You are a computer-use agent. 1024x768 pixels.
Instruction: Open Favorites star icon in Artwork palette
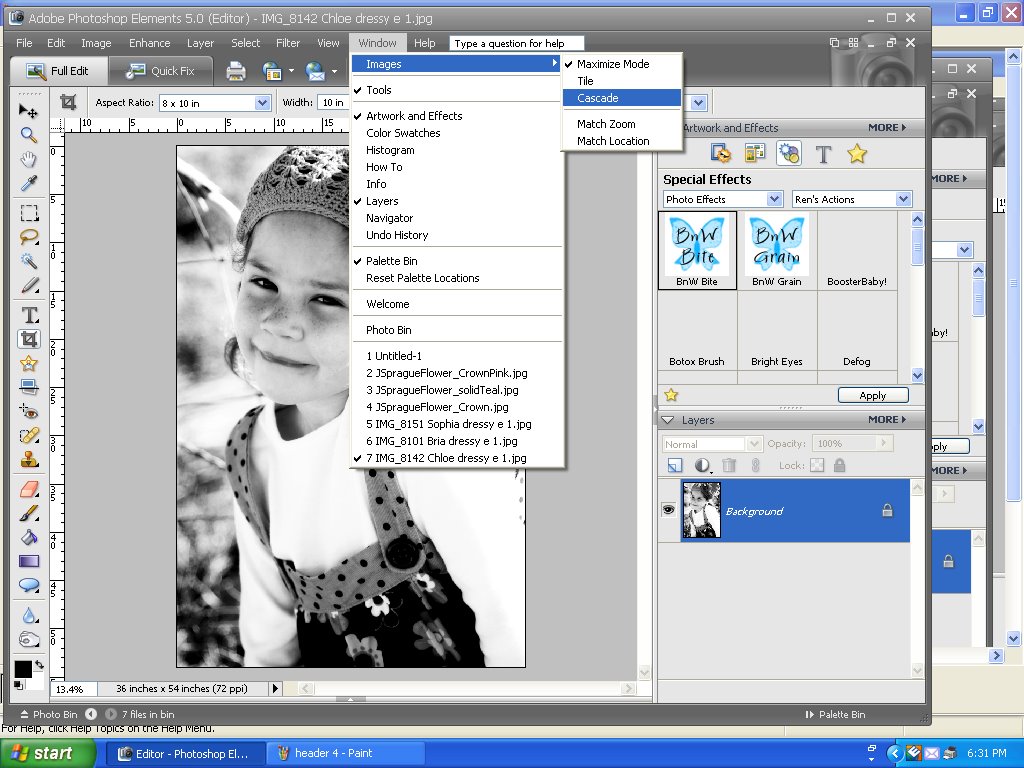click(857, 154)
